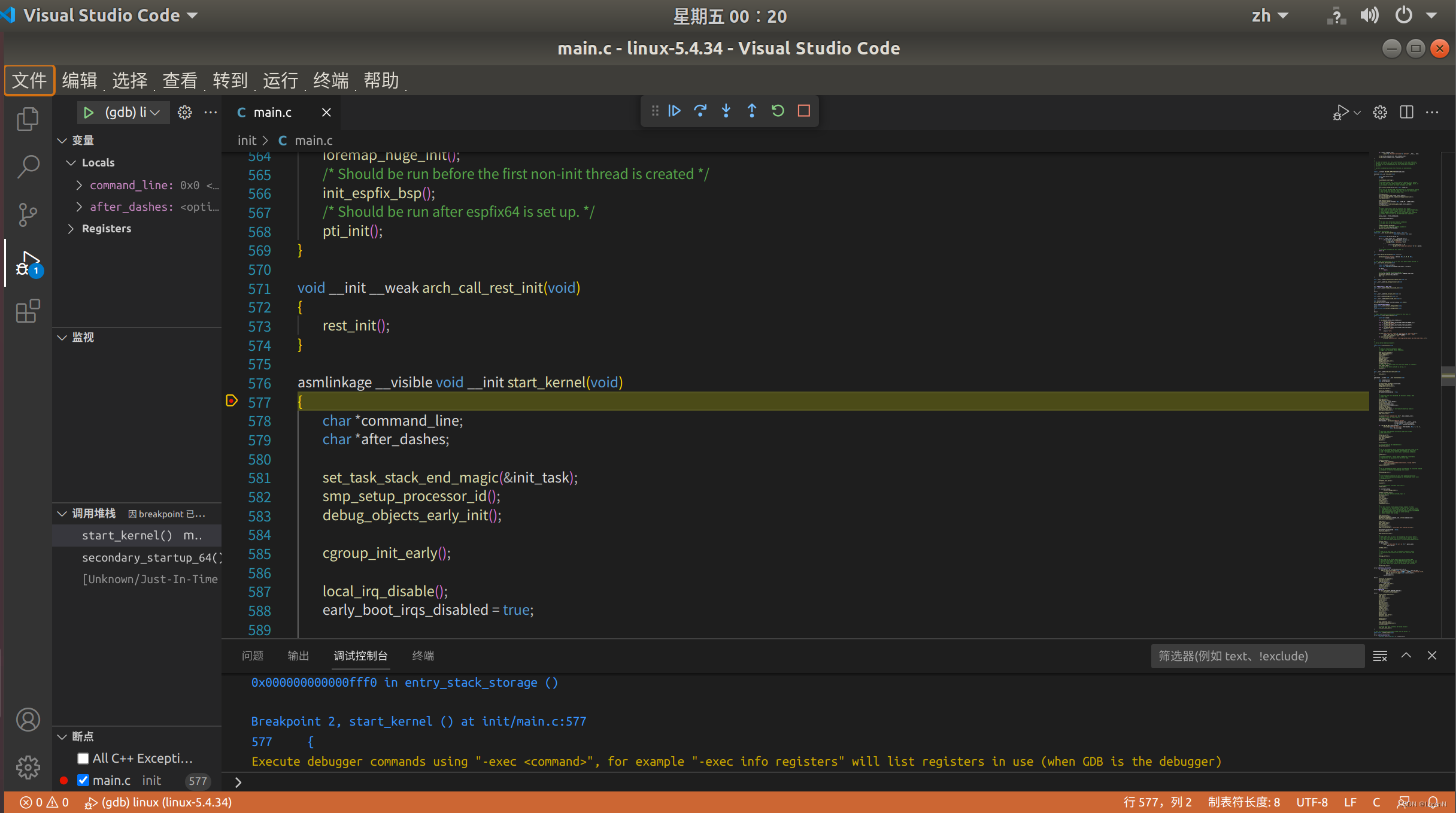Screen dimensions: 1456x813
Task: Click the Step Out debug icon
Action: click(x=752, y=111)
